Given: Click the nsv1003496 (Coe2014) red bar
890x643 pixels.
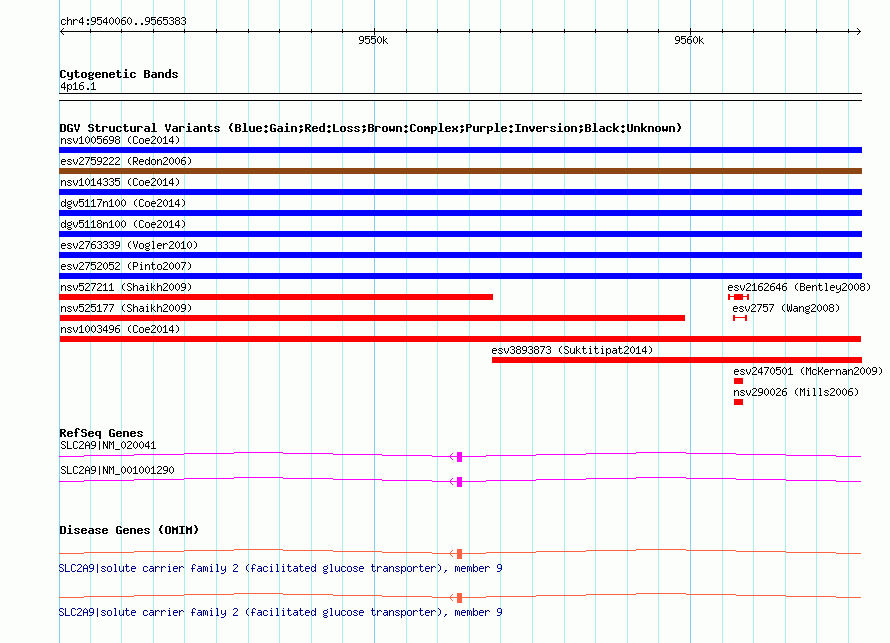Looking at the screenshot, I should click(460, 339).
